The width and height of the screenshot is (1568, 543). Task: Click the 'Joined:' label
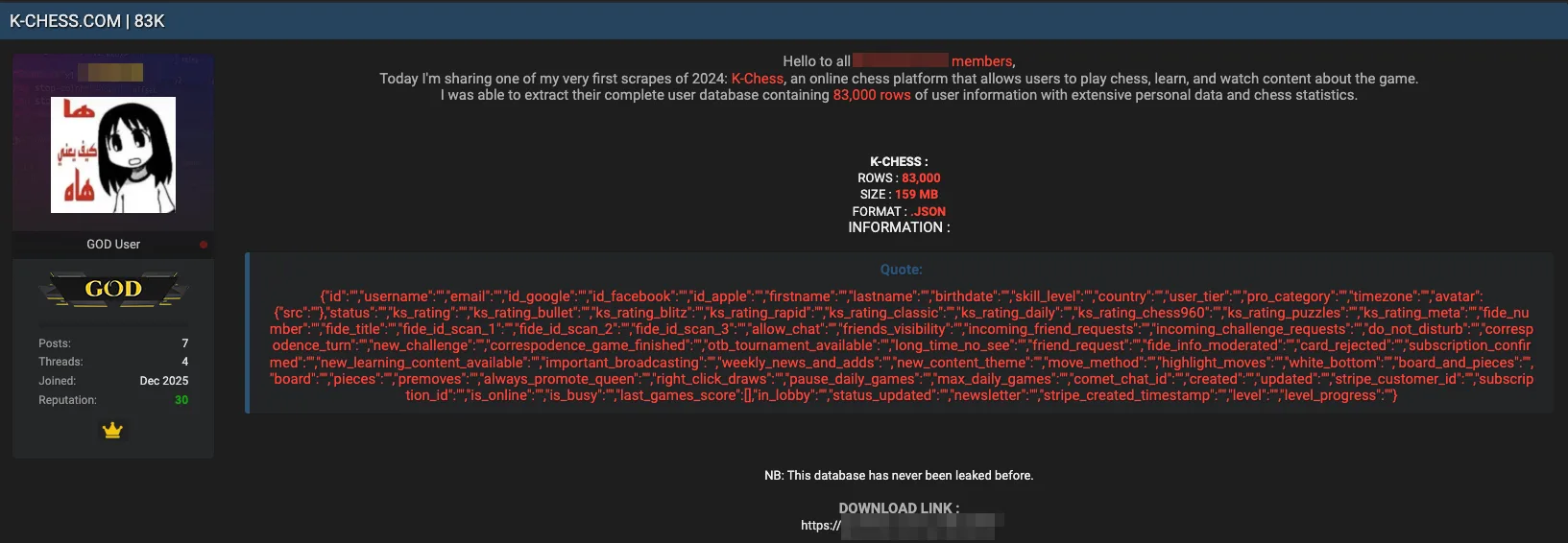pos(57,381)
